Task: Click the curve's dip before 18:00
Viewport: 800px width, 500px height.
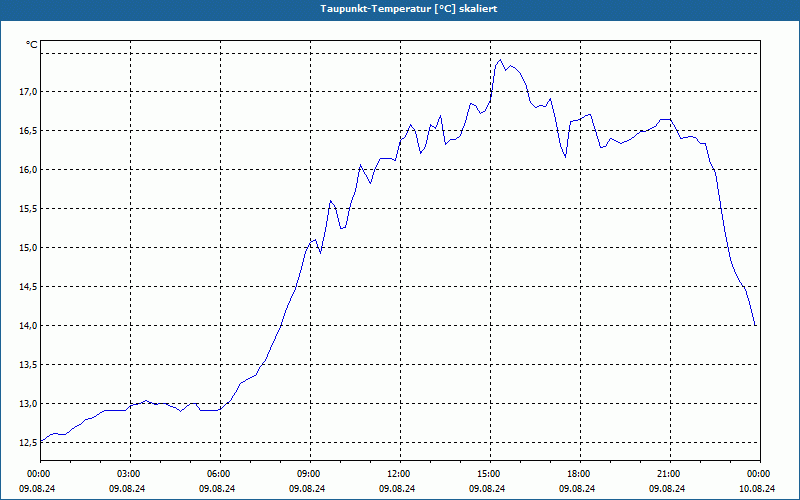Action: point(565,157)
